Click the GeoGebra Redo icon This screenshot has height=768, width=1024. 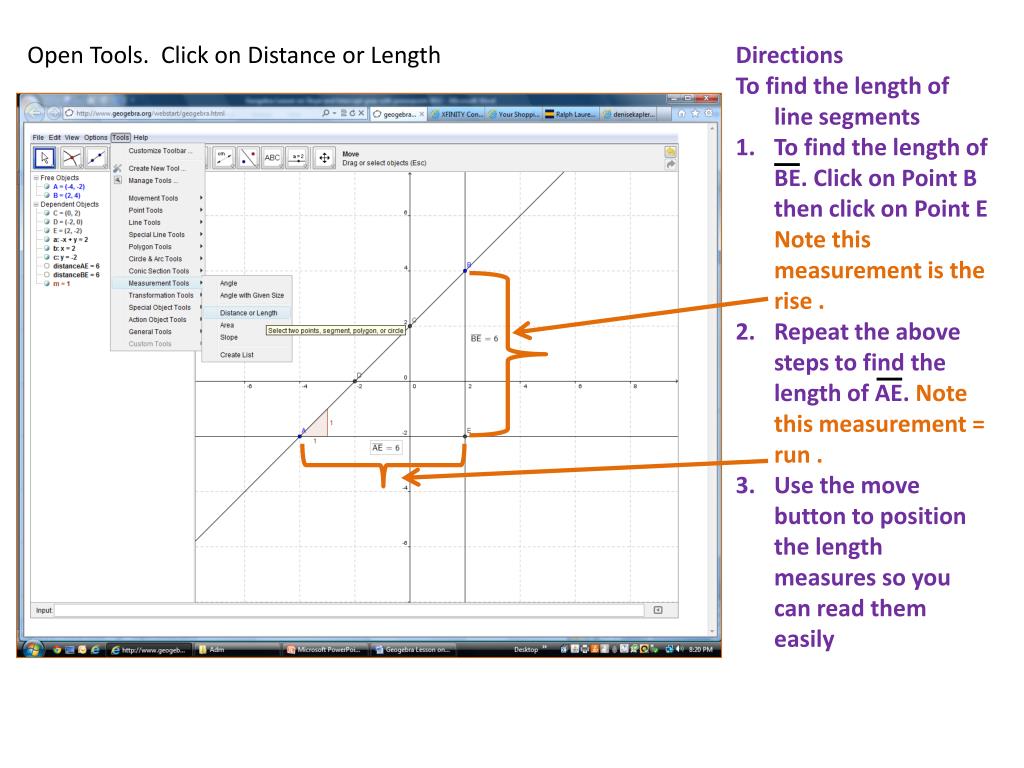(670, 165)
